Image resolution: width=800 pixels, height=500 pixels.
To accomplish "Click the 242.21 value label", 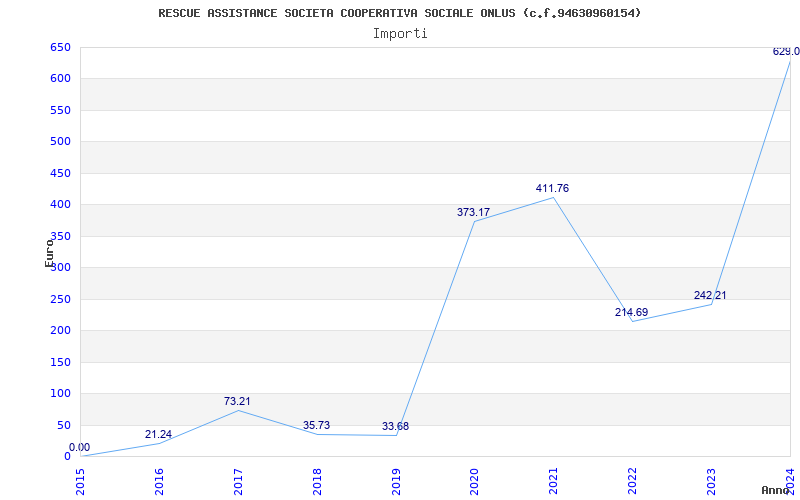I will (710, 295).
